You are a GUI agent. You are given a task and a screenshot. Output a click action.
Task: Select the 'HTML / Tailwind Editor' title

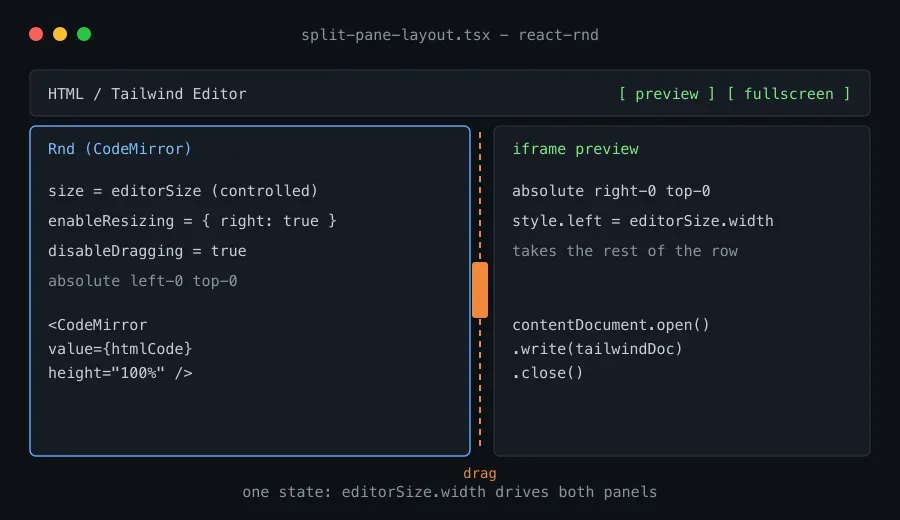(147, 94)
